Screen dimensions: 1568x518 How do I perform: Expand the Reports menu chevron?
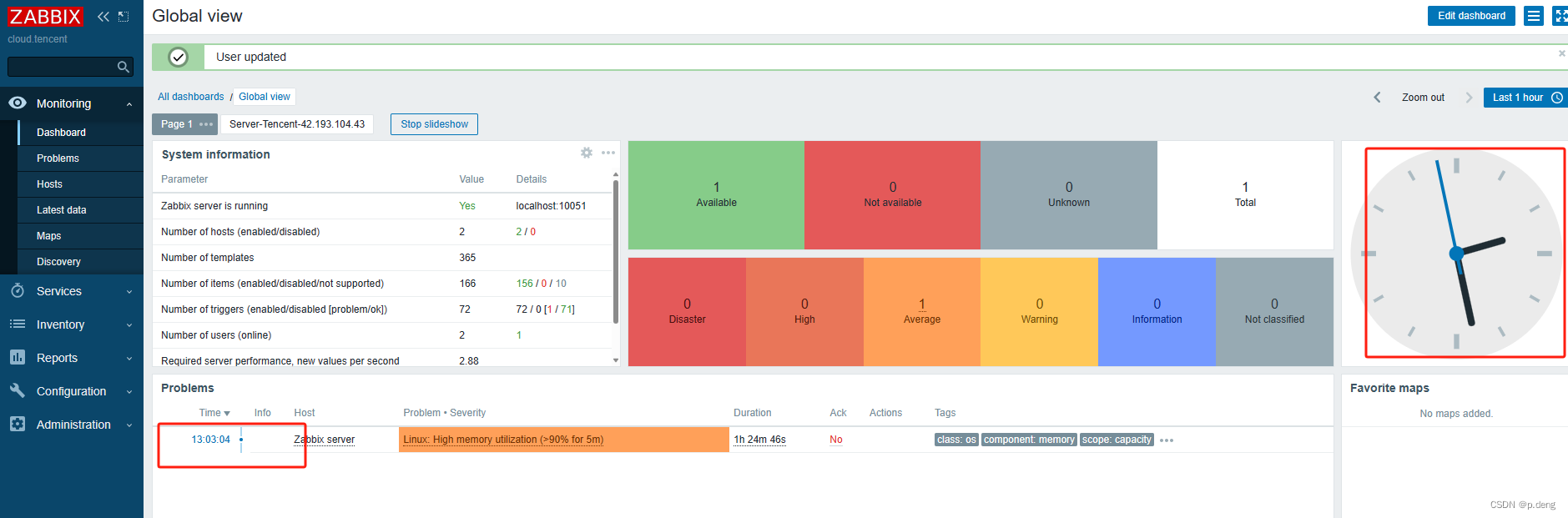click(x=129, y=359)
